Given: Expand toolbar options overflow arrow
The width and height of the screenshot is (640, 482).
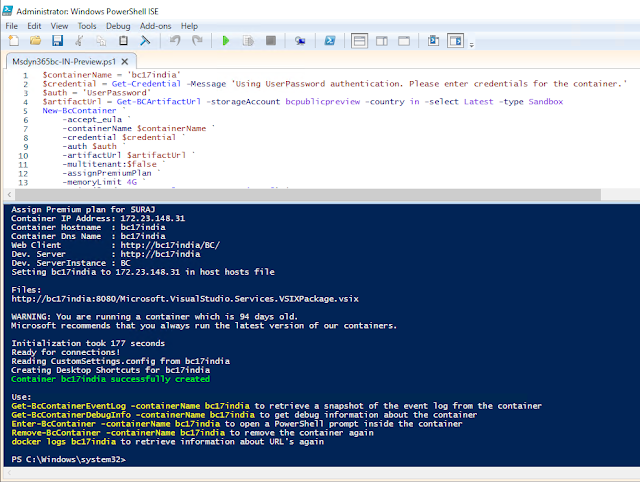Looking at the screenshot, I should [x=471, y=44].
